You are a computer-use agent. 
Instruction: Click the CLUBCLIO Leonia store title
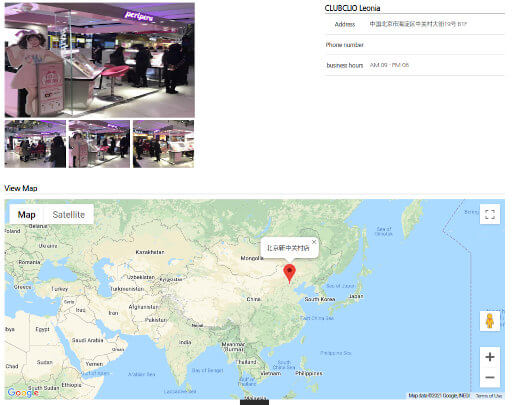[352, 8]
